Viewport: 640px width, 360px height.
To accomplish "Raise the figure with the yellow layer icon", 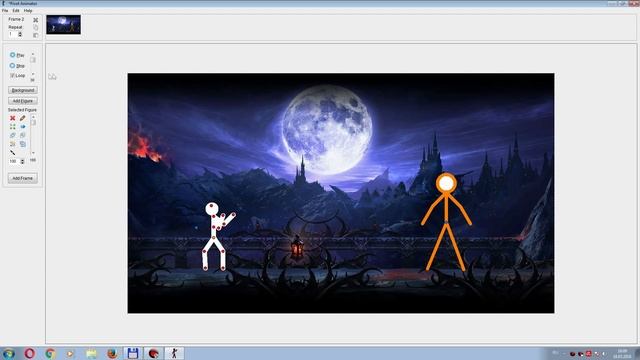I will click(13, 144).
